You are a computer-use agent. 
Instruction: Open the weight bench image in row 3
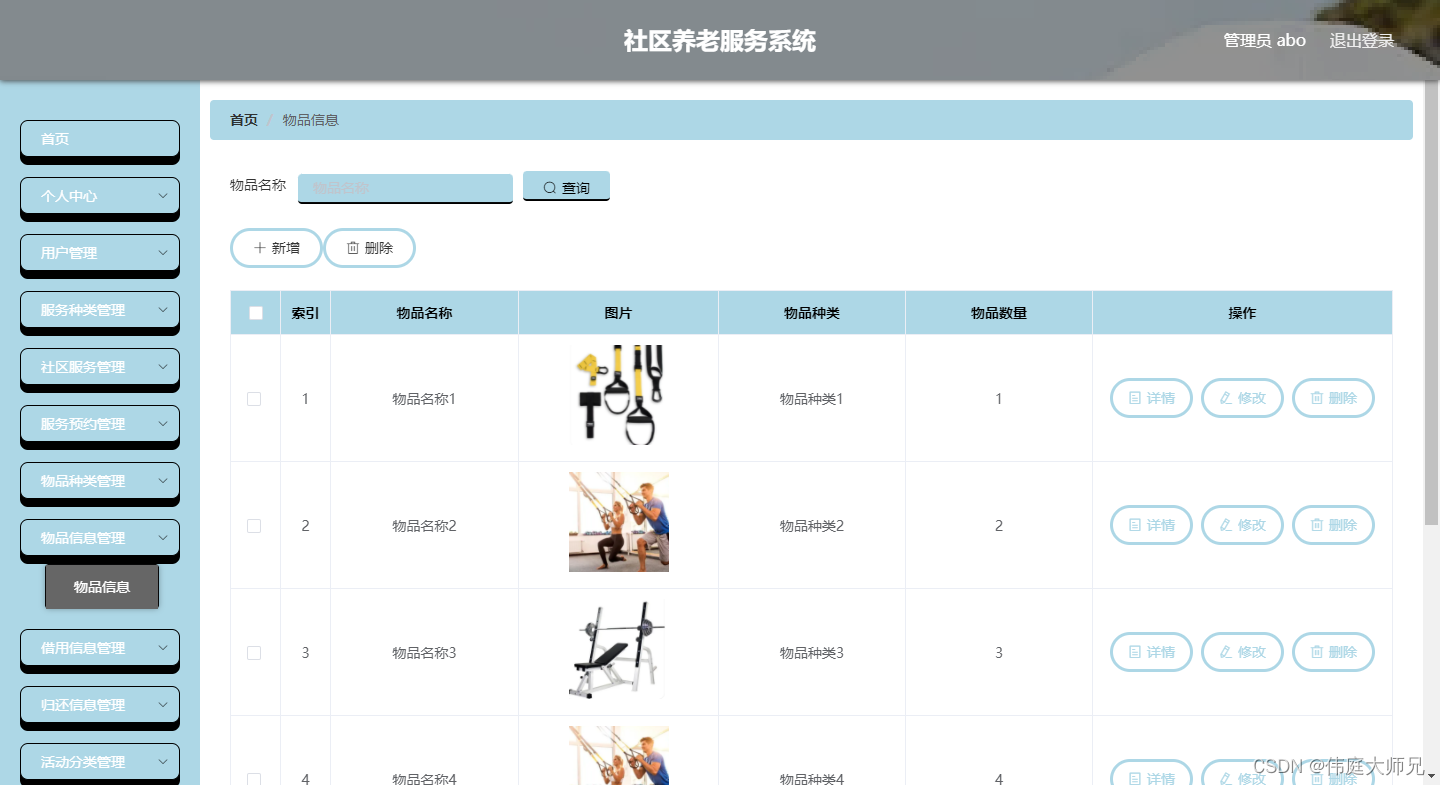tap(619, 649)
